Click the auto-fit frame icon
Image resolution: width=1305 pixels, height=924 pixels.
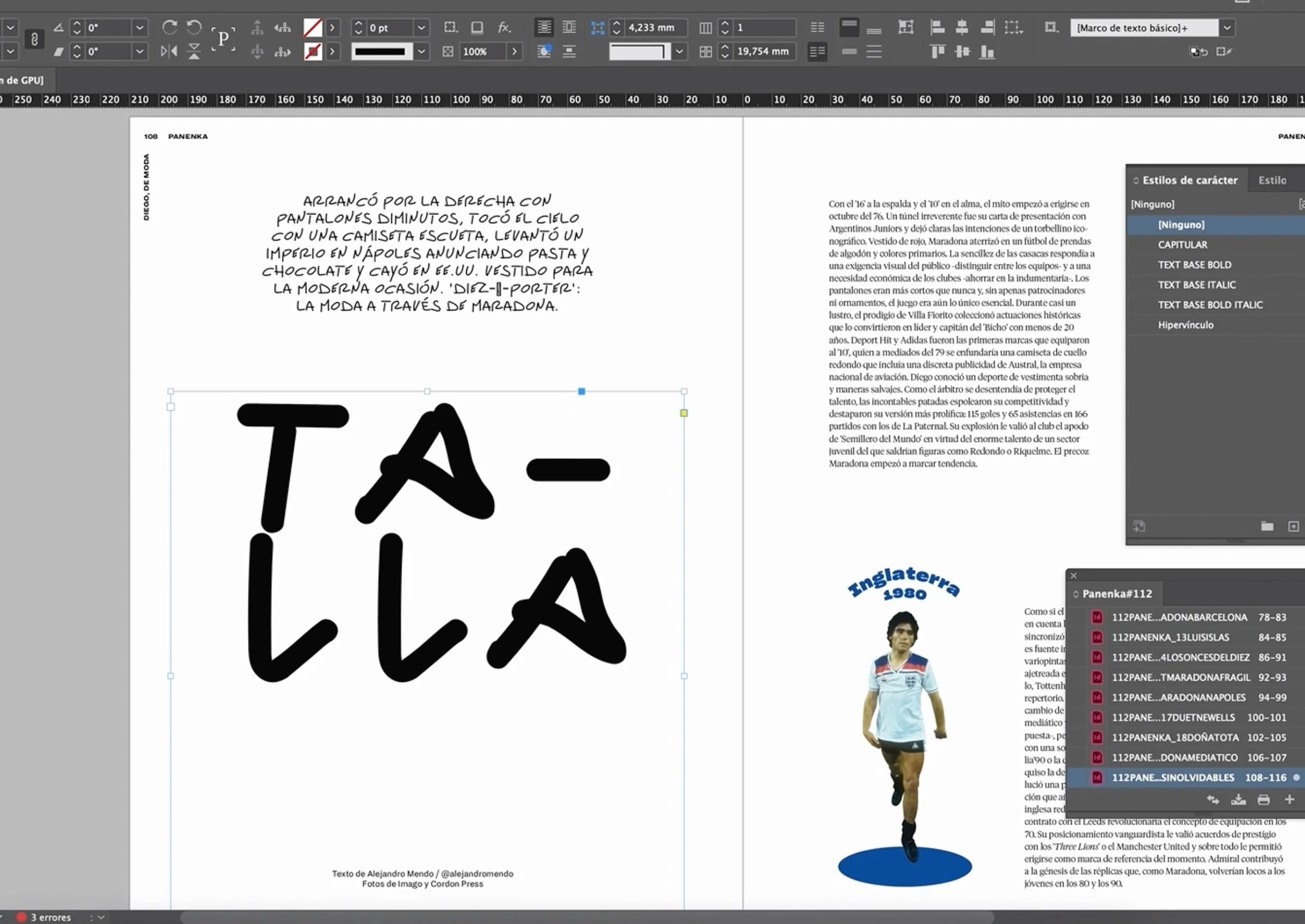906,27
